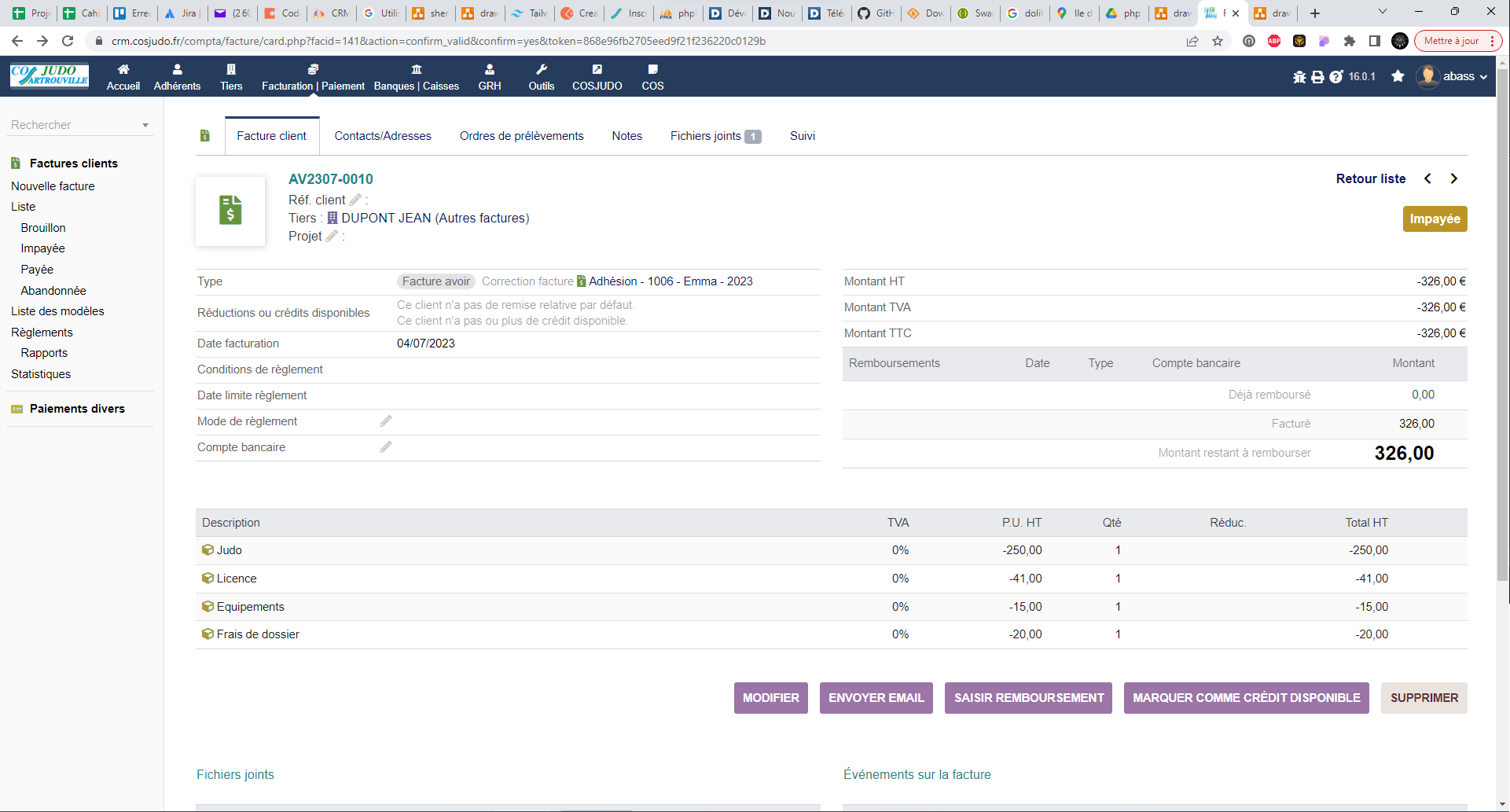Click the invoice document thumbnail

230,211
